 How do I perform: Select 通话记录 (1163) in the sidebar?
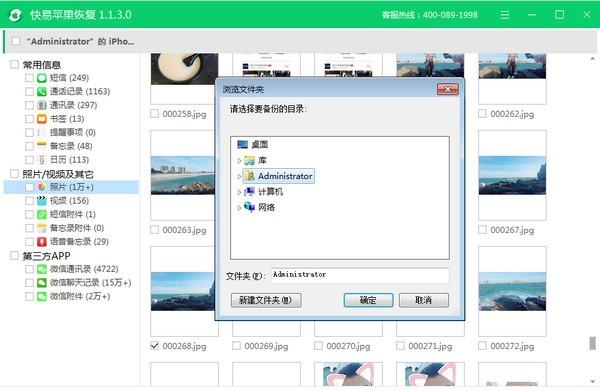[x=80, y=91]
